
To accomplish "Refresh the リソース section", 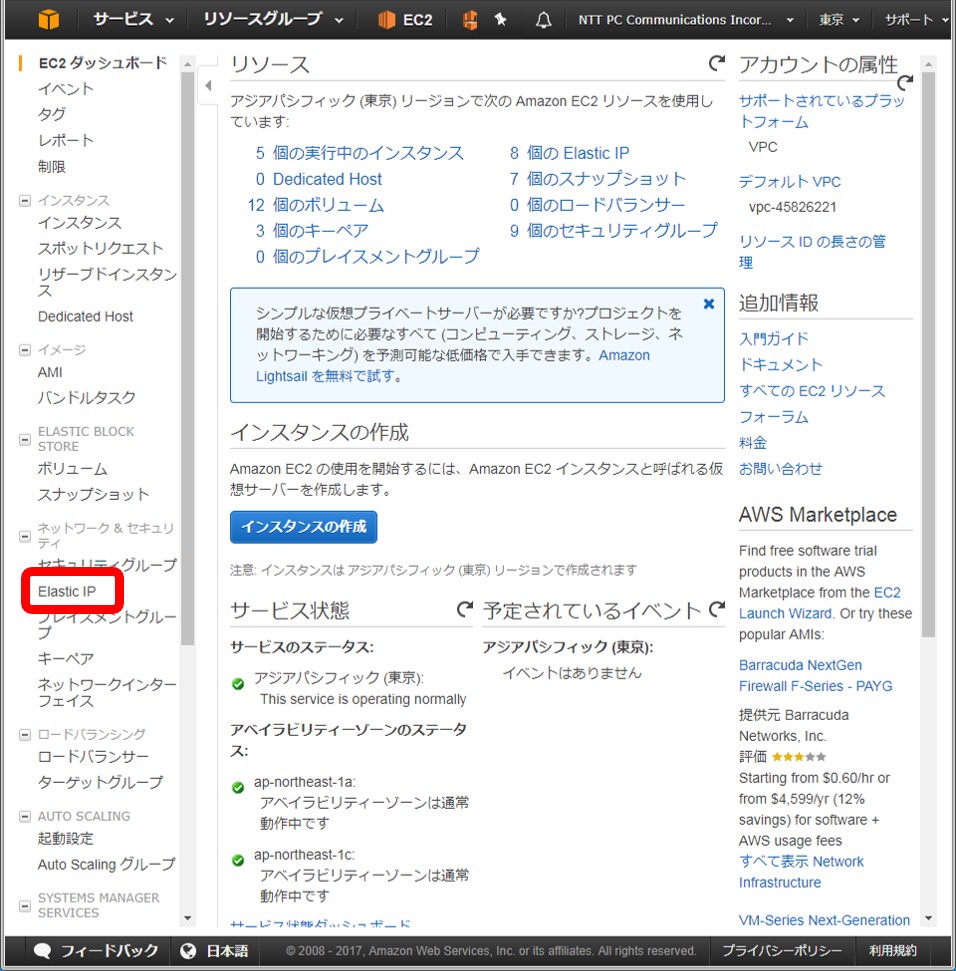I will click(716, 63).
